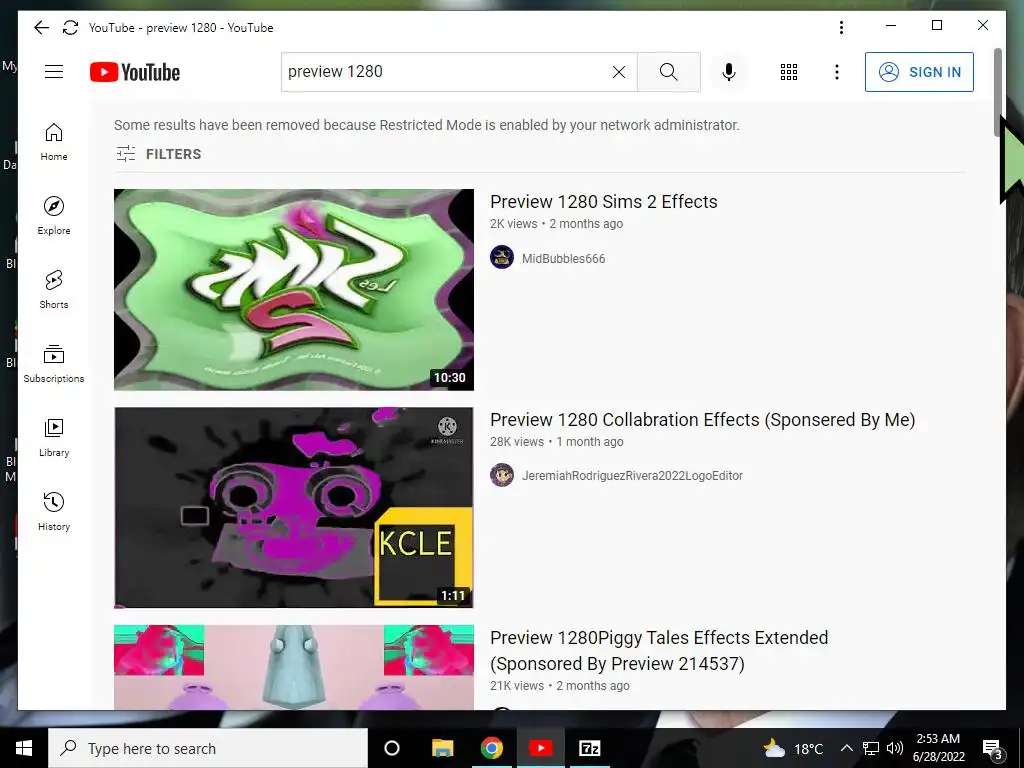
Task: Visit JeremiahRodriguezRivera2022LogoEditor channel
Action: 632,476
